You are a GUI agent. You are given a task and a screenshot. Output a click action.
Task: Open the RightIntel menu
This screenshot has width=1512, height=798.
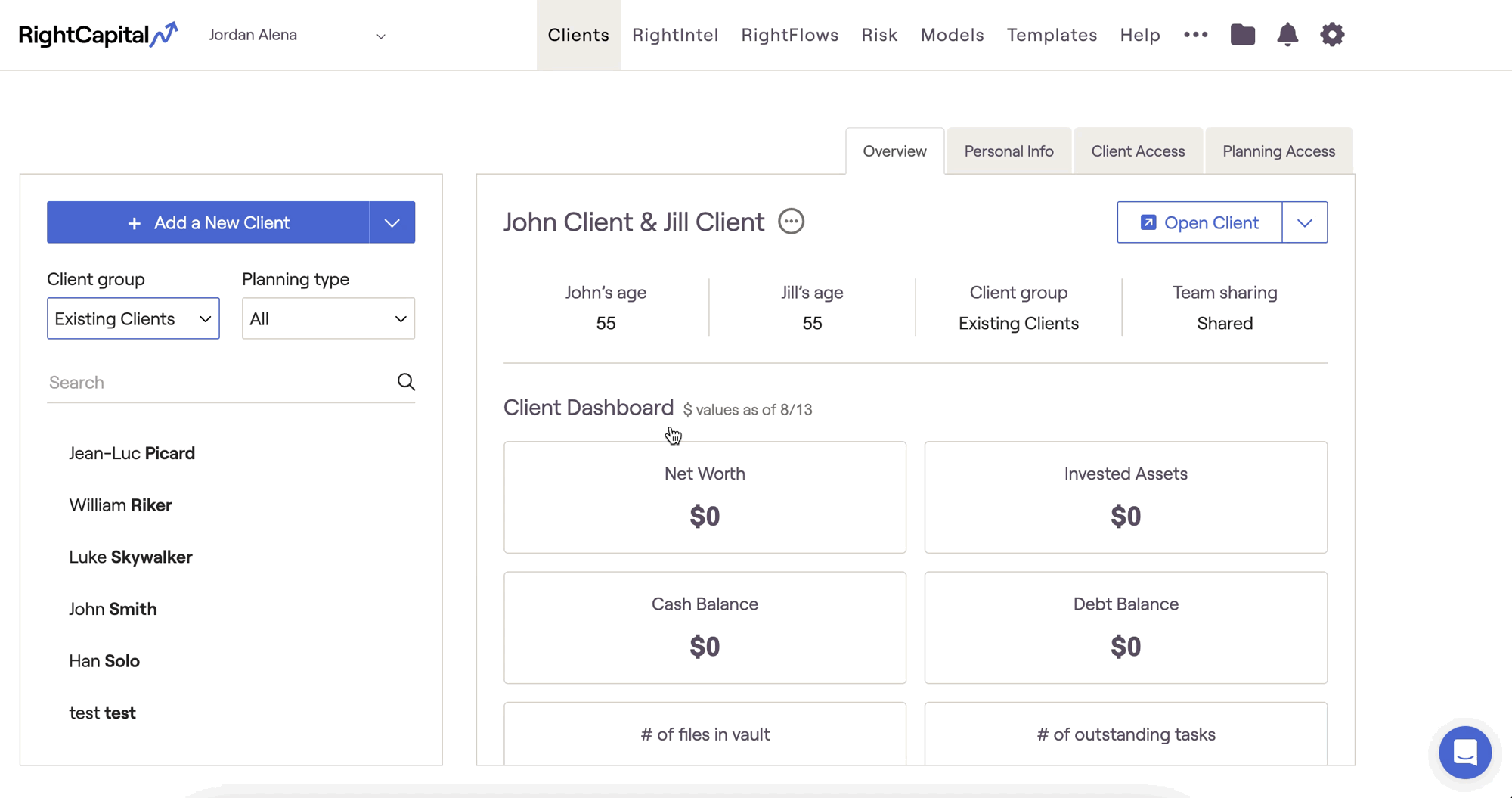(675, 35)
